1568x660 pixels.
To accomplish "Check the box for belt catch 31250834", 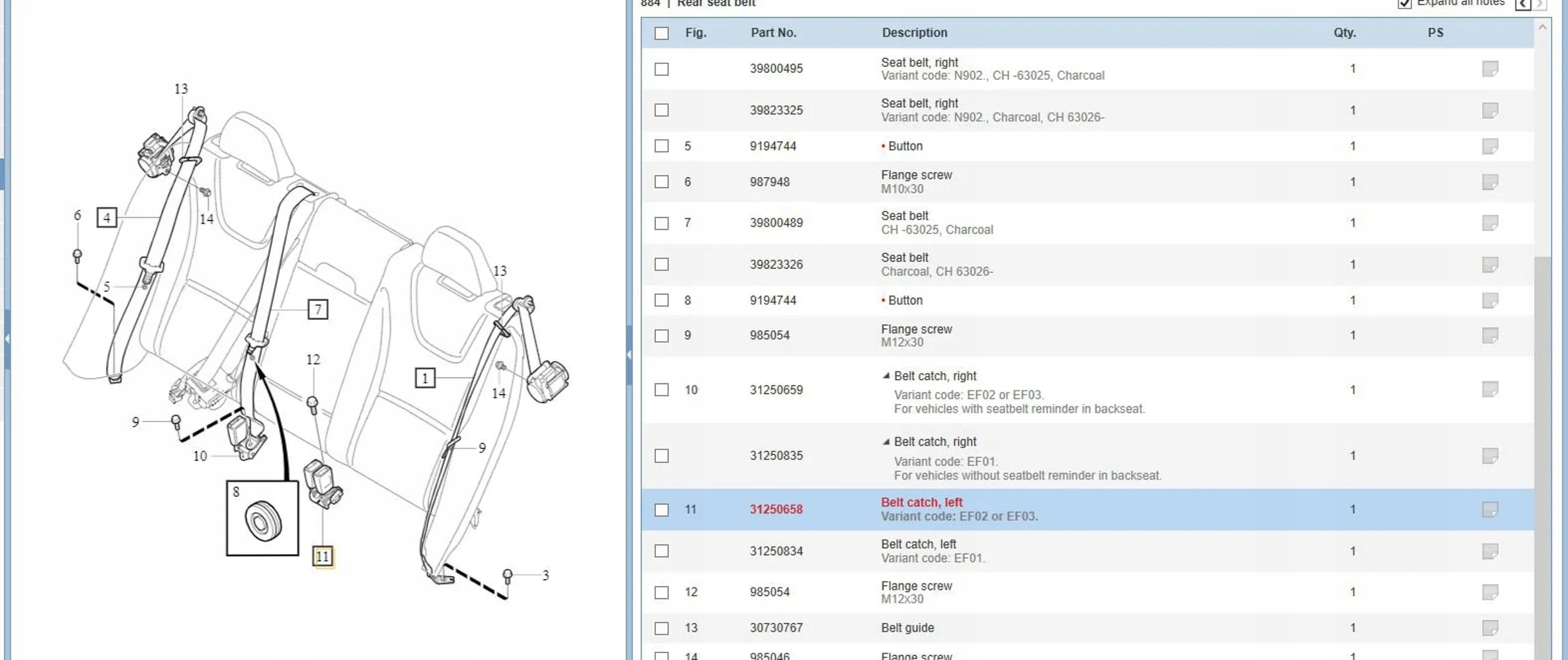I will click(x=662, y=551).
